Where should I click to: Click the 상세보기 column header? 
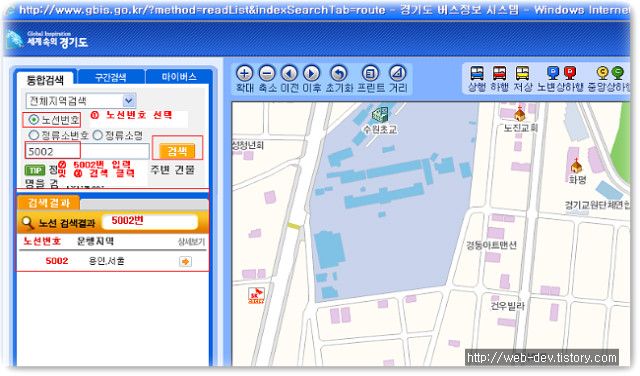[x=191, y=242]
